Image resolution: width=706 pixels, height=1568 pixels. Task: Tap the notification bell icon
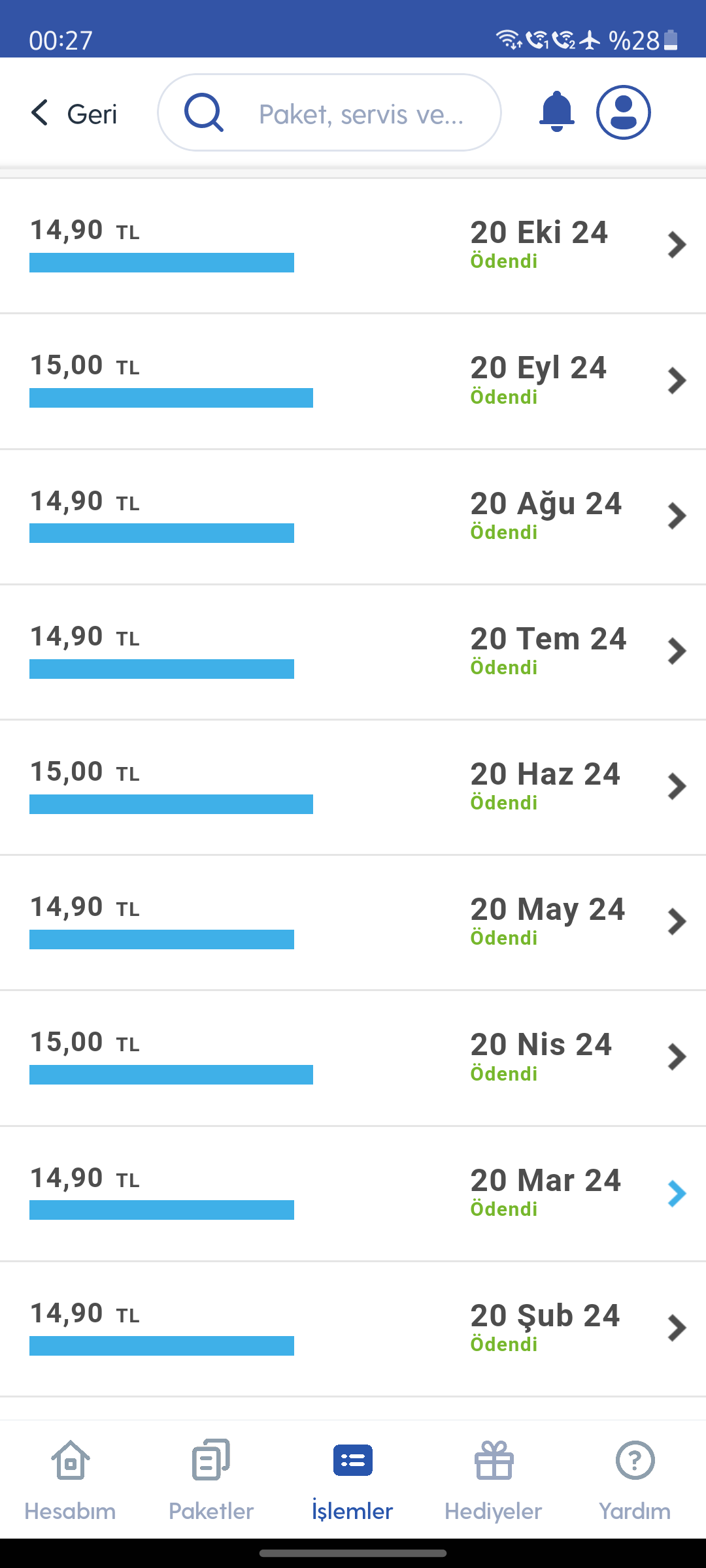(x=556, y=112)
